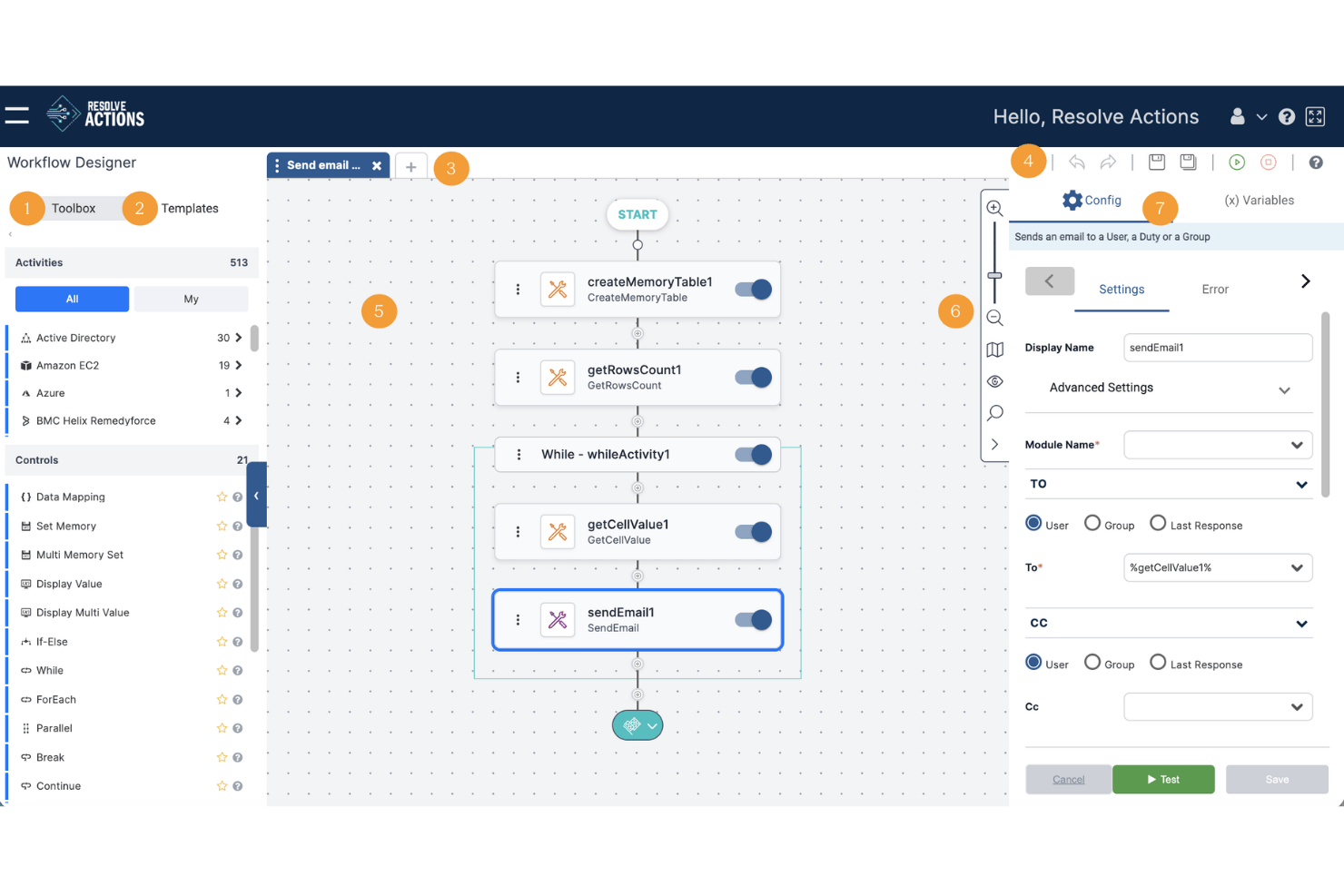This screenshot has width=1344, height=896.
Task: Toggle the While whileActivity1 switch
Action: [x=753, y=455]
